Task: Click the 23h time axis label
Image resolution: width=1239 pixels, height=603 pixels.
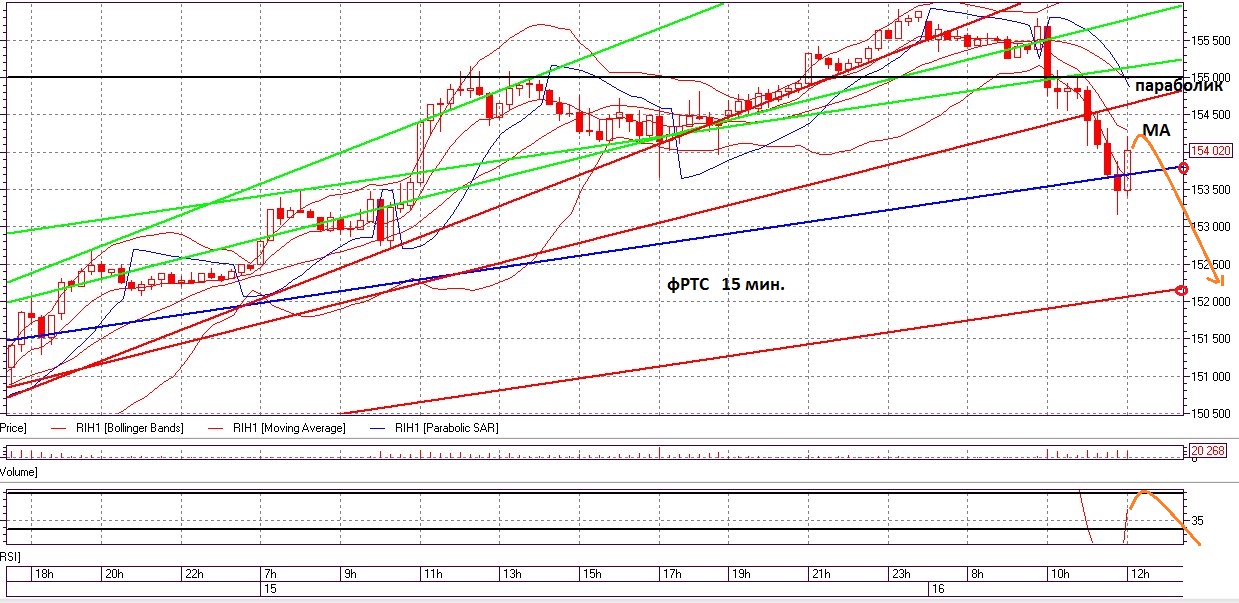Action: pos(900,574)
